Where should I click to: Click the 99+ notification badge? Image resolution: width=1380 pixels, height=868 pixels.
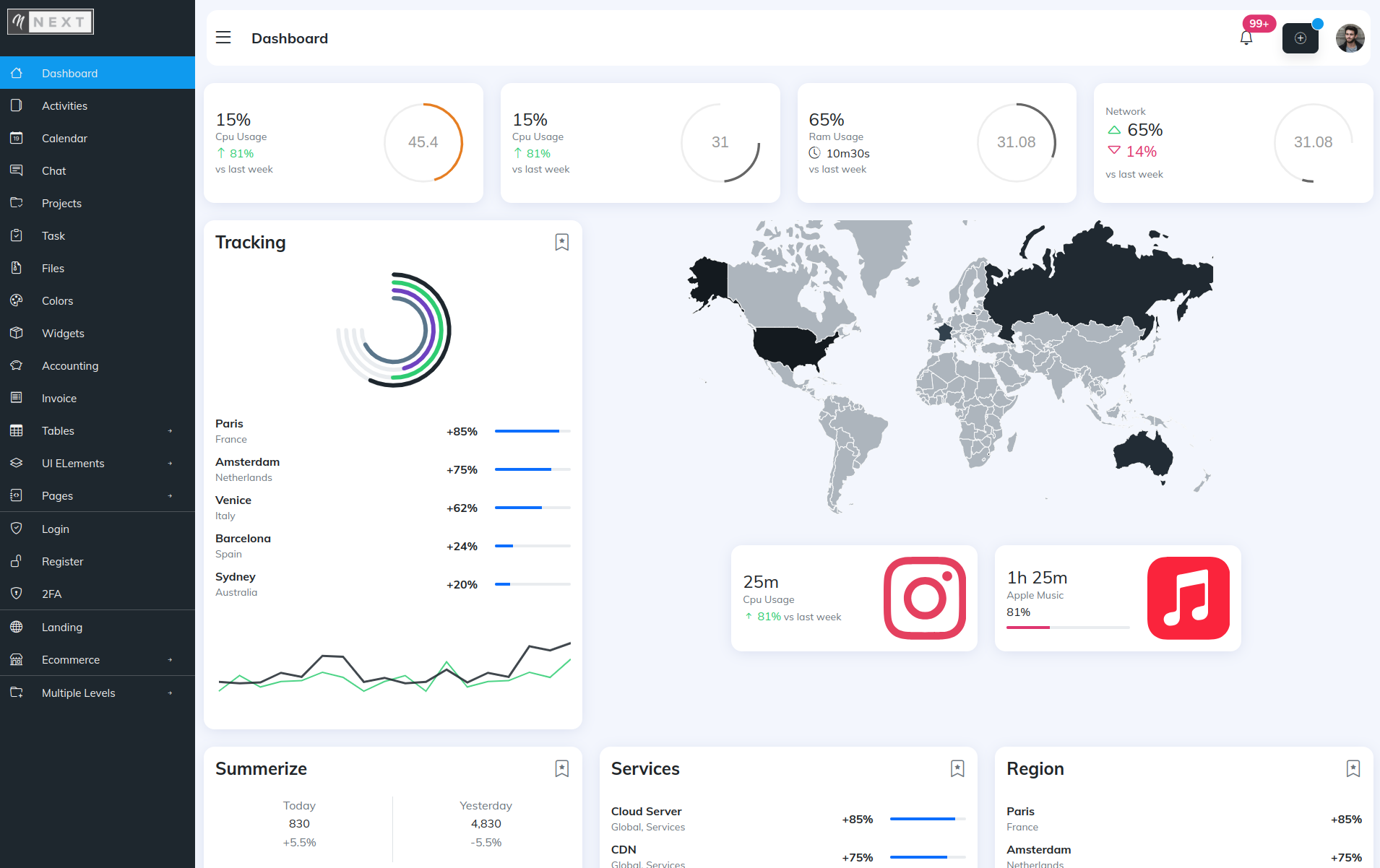pos(1259,24)
